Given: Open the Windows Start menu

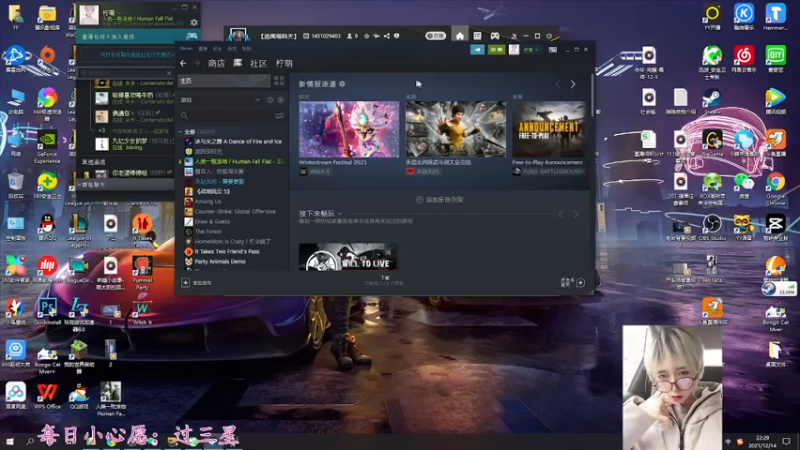Looking at the screenshot, I should tap(10, 441).
